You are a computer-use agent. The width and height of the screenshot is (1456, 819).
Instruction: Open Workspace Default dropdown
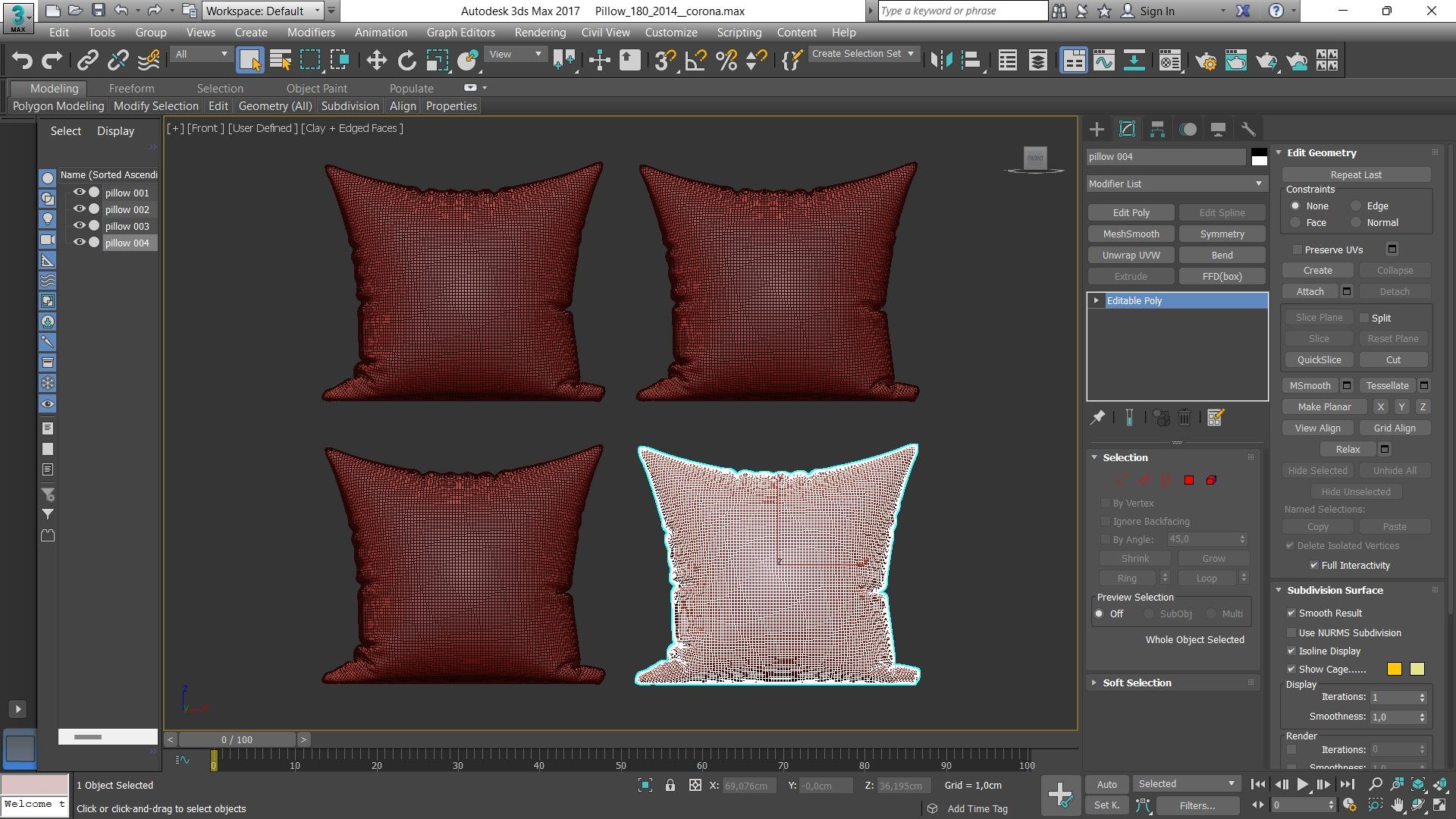click(263, 11)
